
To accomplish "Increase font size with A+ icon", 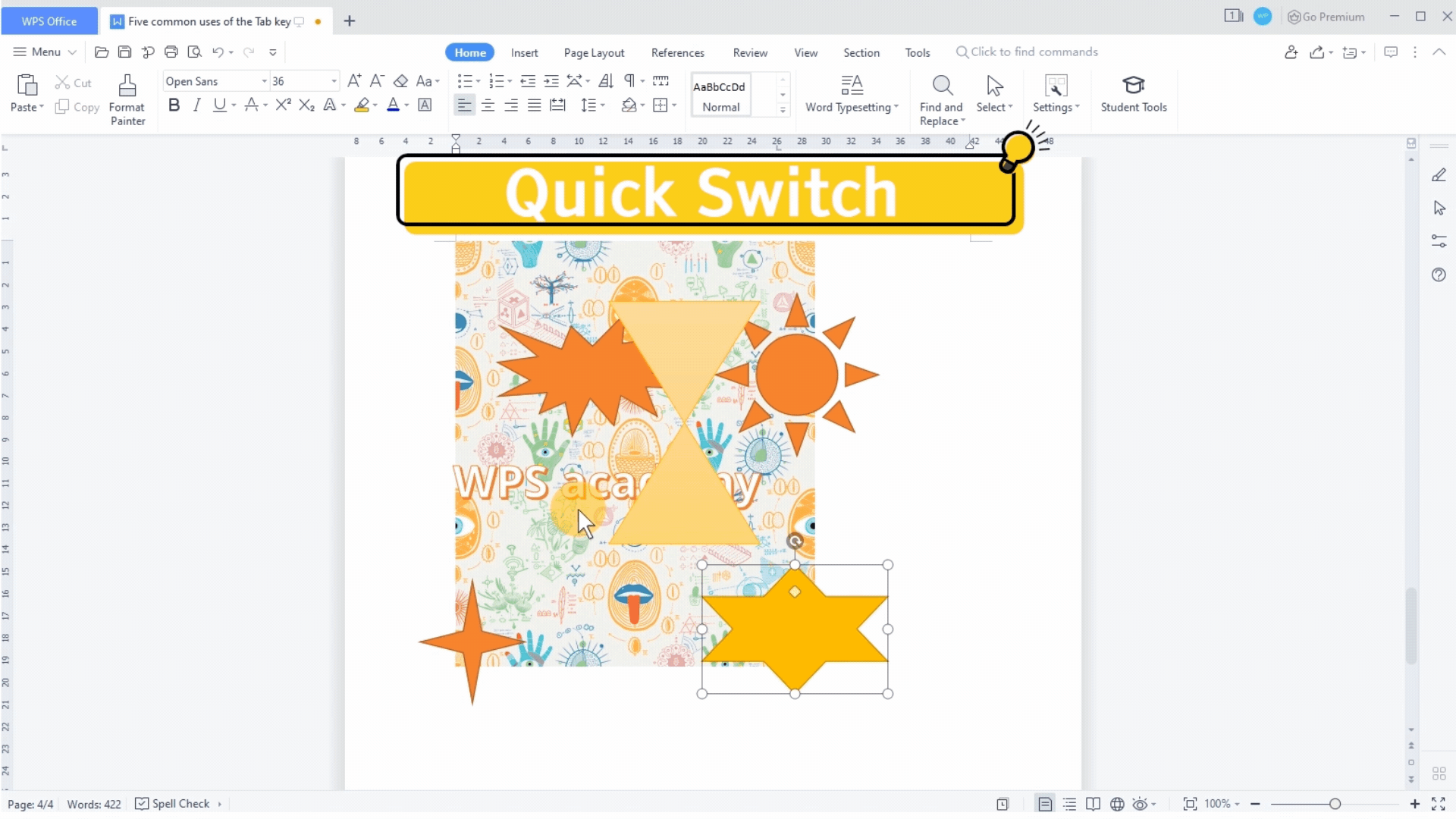I will pos(354,81).
